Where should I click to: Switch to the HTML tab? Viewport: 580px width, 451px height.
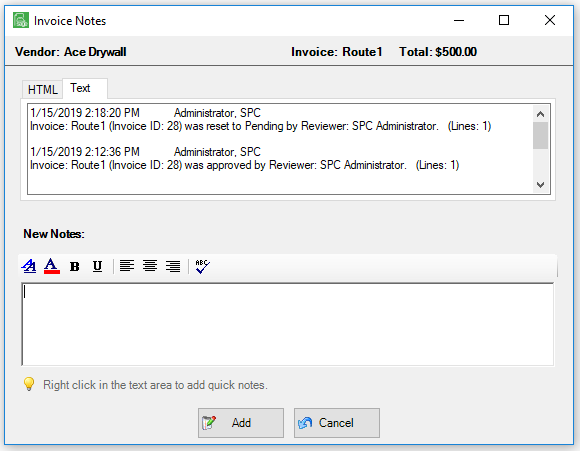tap(43, 90)
